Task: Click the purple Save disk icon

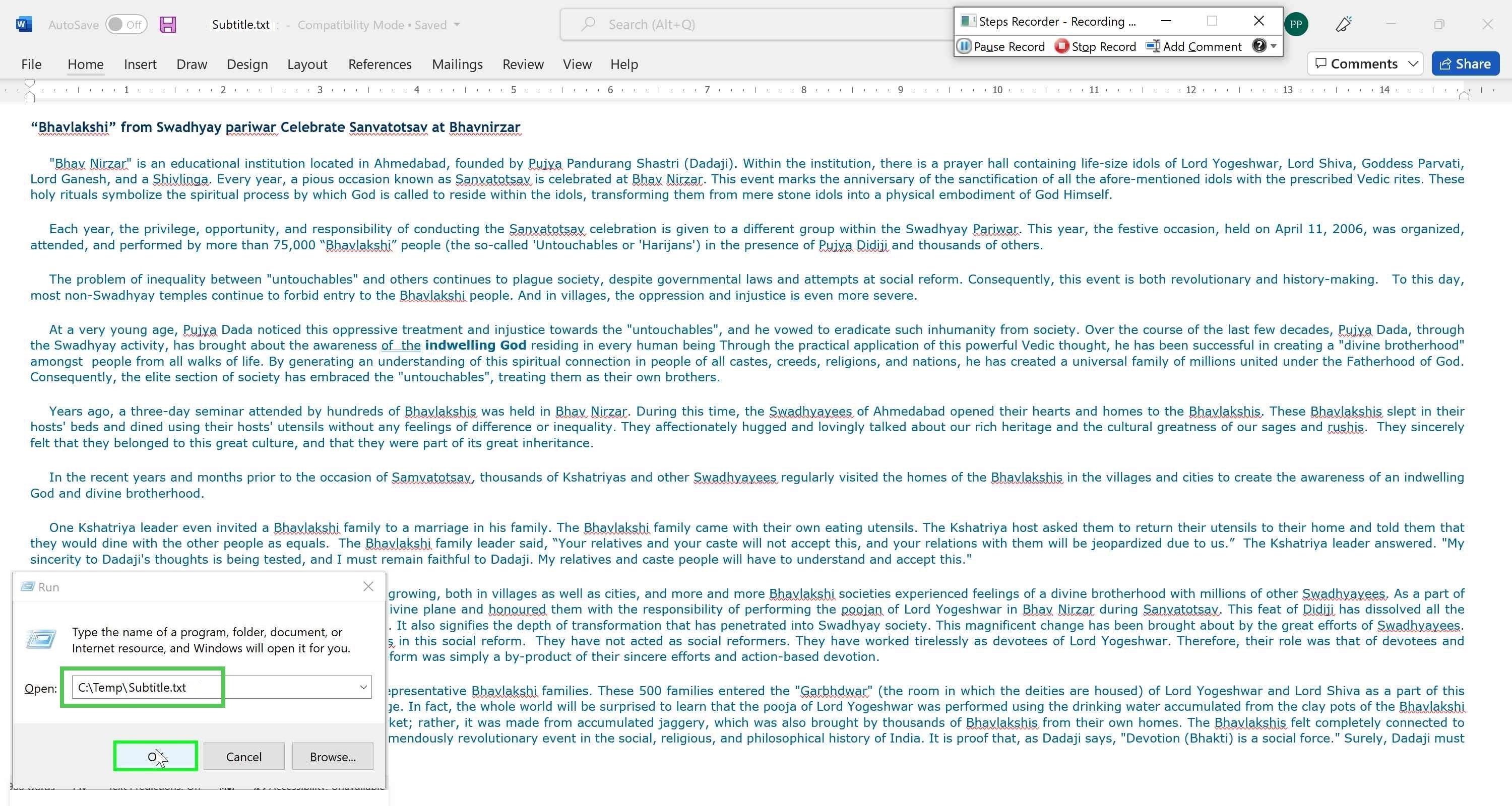Action: click(x=168, y=25)
